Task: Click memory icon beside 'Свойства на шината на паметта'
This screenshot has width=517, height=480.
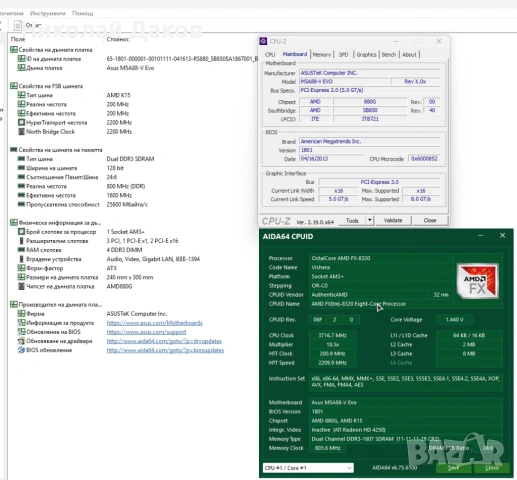Action: (x=14, y=150)
